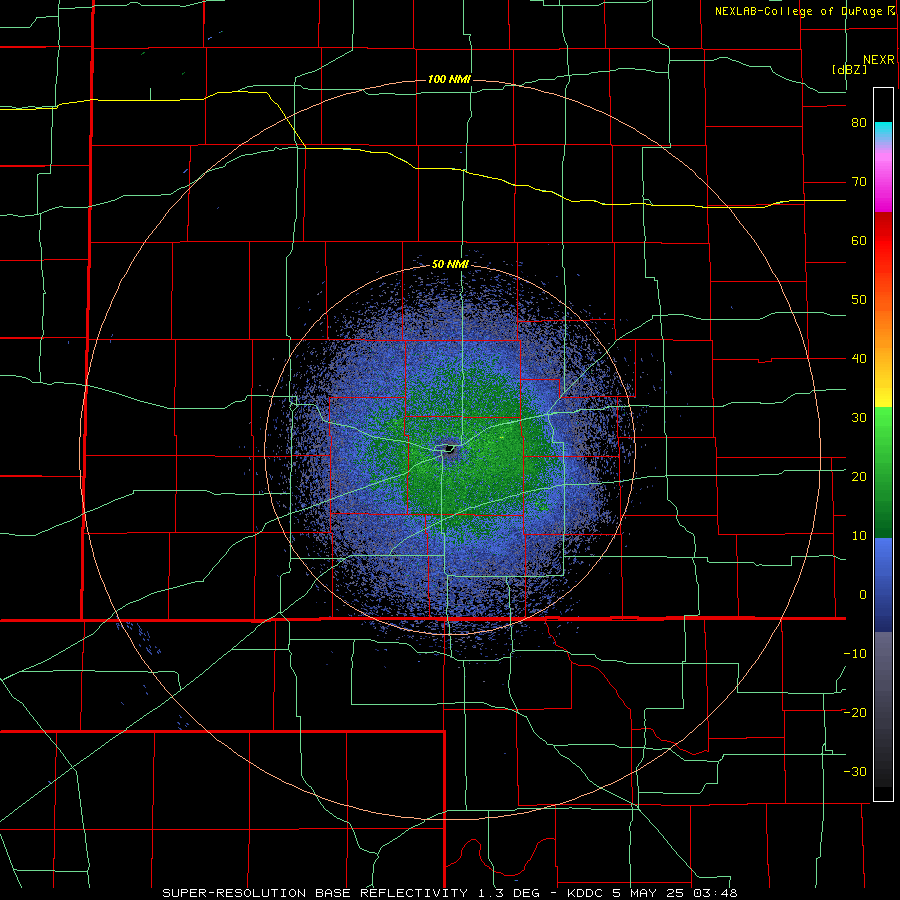Viewport: 900px width, 900px height.
Task: Click the 60 value on the color scale
Action: [x=859, y=240]
